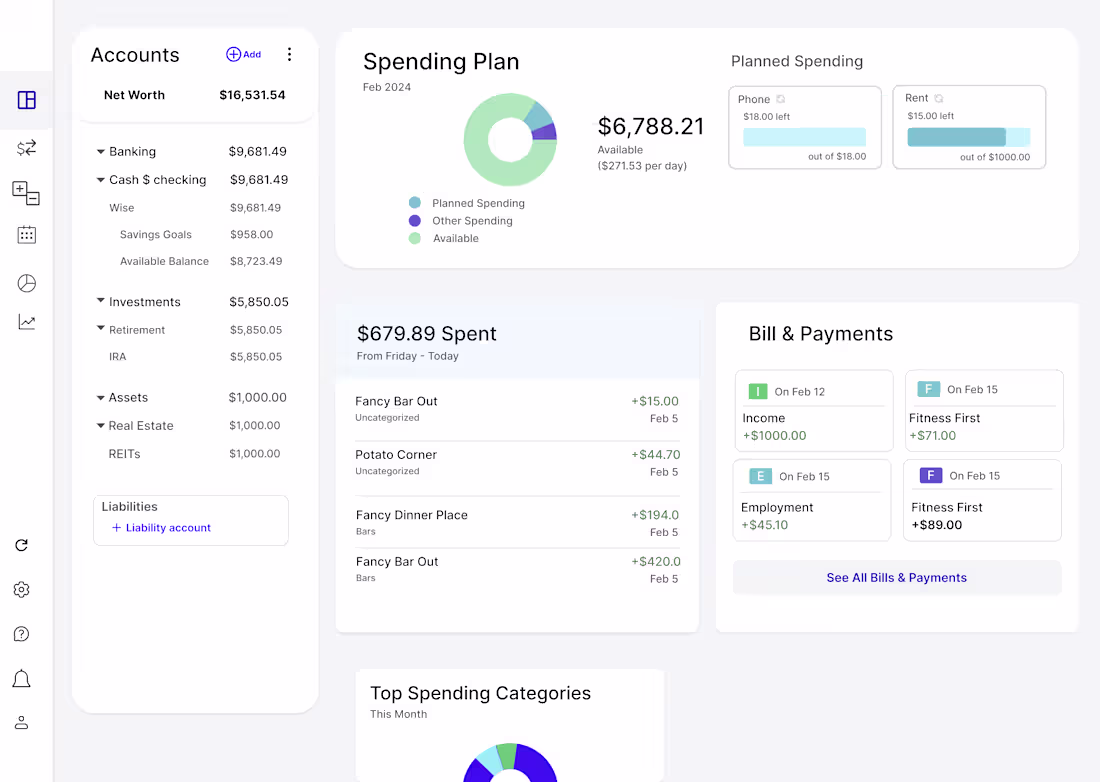1100x782 pixels.
Task: Click the icon next to Phone label
Action: (781, 99)
